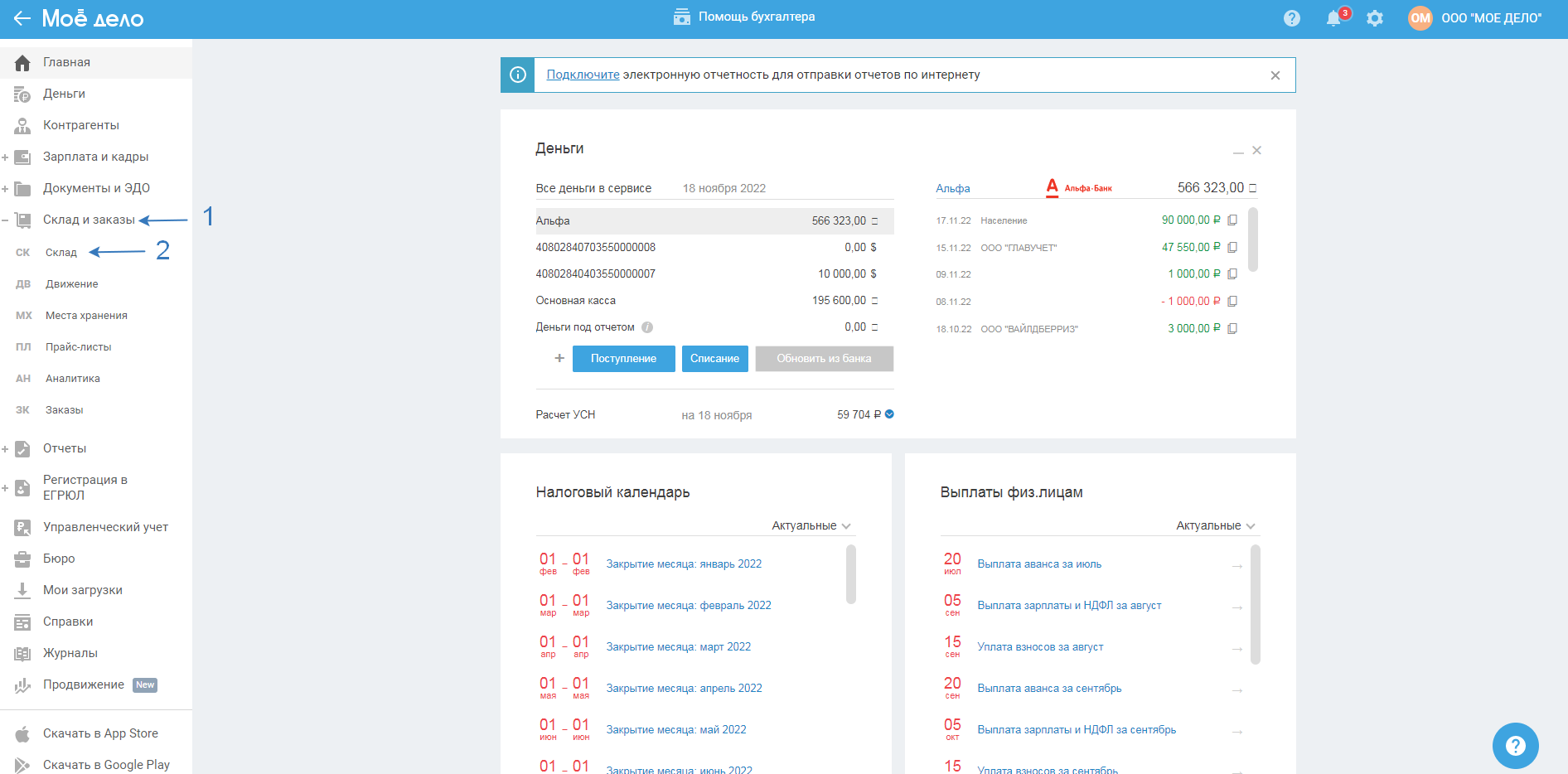Click the back arrow beside the Моё дело logo
The width and height of the screenshot is (1568, 774).
[22, 18]
